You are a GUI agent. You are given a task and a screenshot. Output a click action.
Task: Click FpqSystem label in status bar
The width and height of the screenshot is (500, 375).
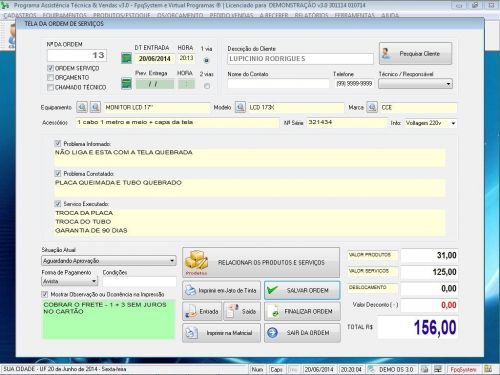click(463, 369)
